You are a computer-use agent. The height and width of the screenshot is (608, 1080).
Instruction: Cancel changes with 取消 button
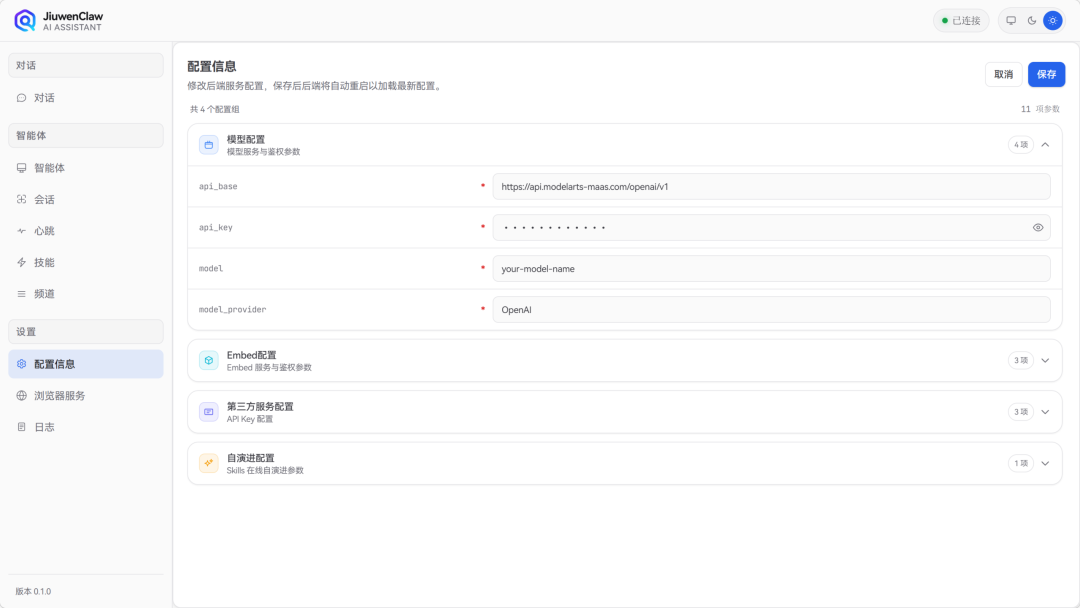(1003, 74)
